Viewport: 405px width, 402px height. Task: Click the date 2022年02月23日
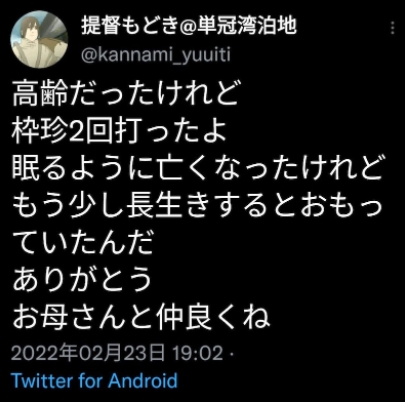click(x=88, y=353)
